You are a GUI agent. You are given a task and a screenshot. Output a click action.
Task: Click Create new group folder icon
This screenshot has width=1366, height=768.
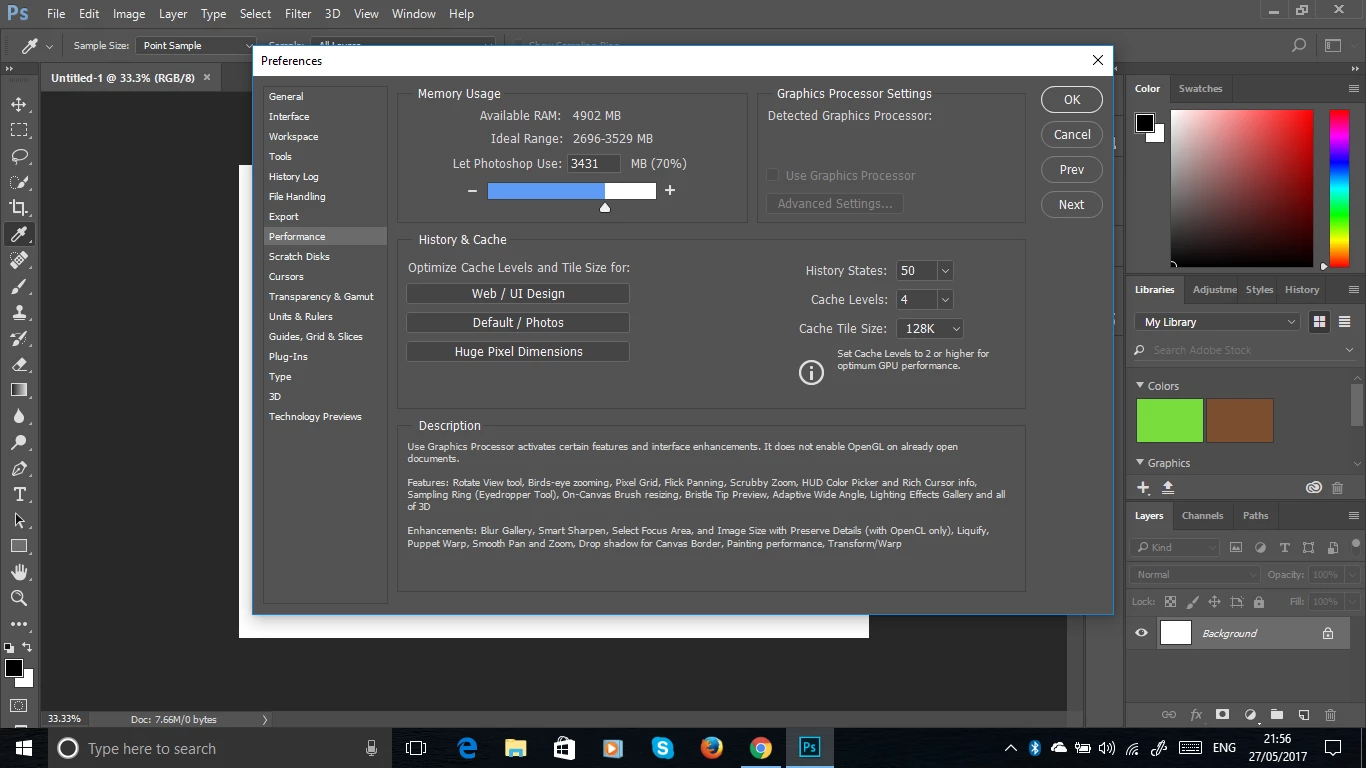tap(1276, 715)
